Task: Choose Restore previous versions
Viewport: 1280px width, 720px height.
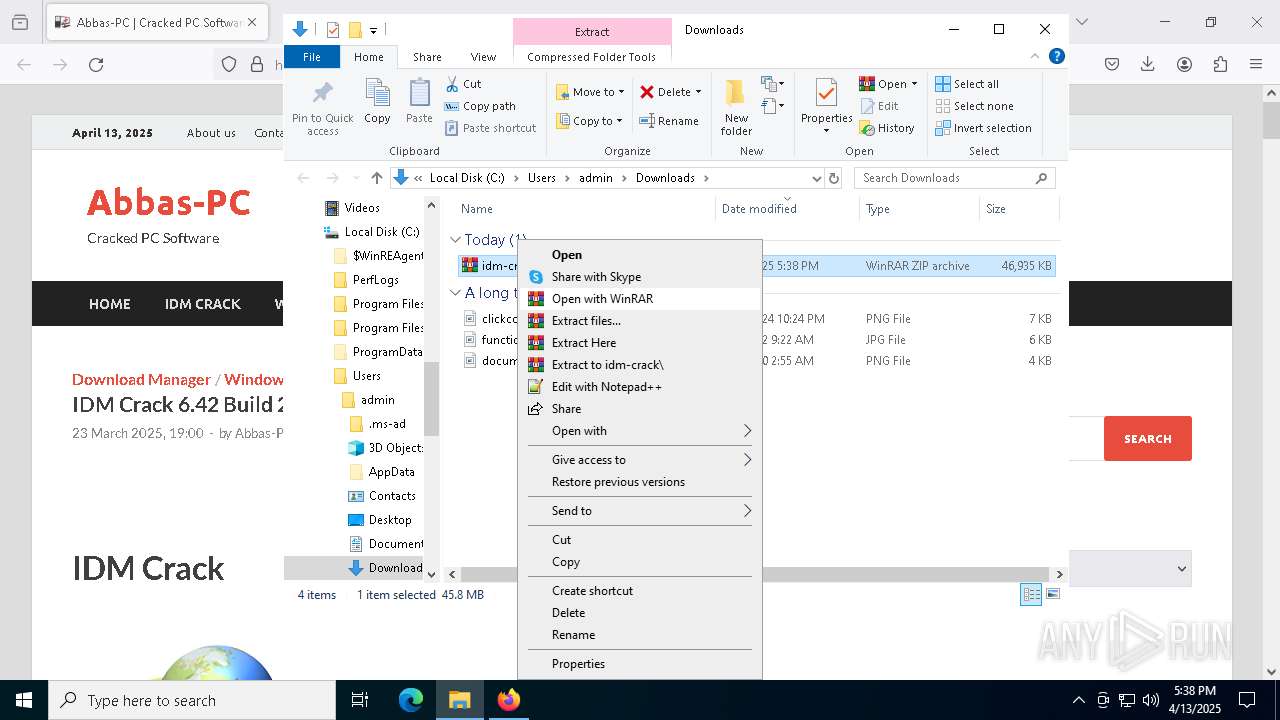Action: 640,482
